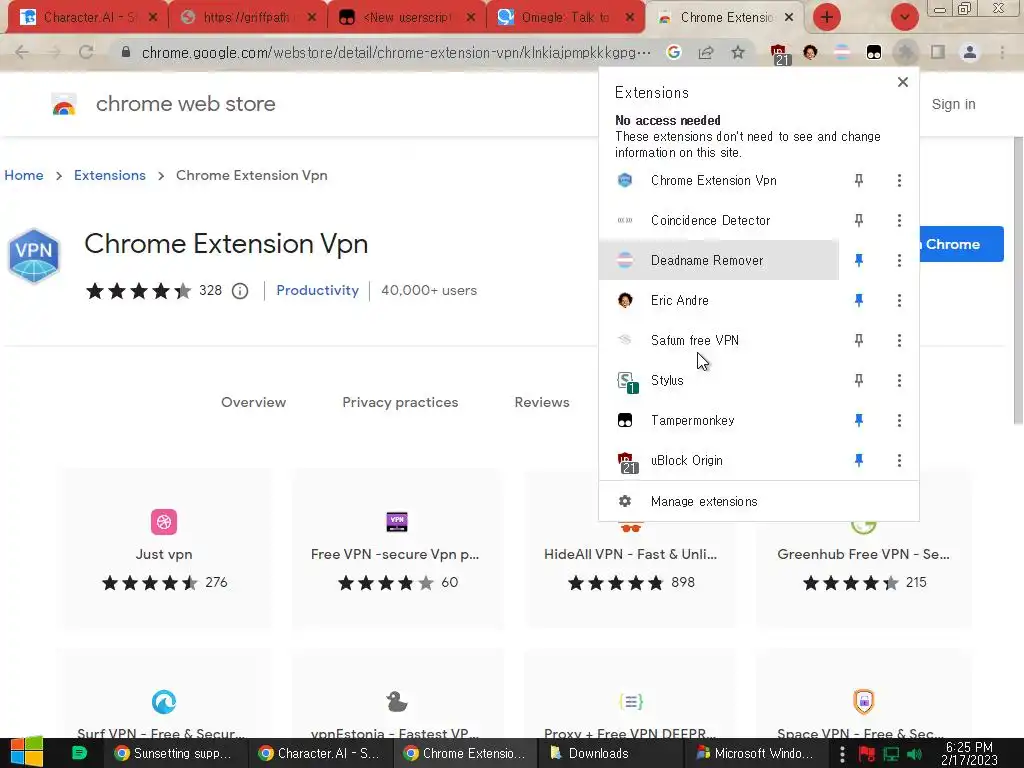
Task: Unpin the Eric Andre extension
Action: click(x=859, y=300)
